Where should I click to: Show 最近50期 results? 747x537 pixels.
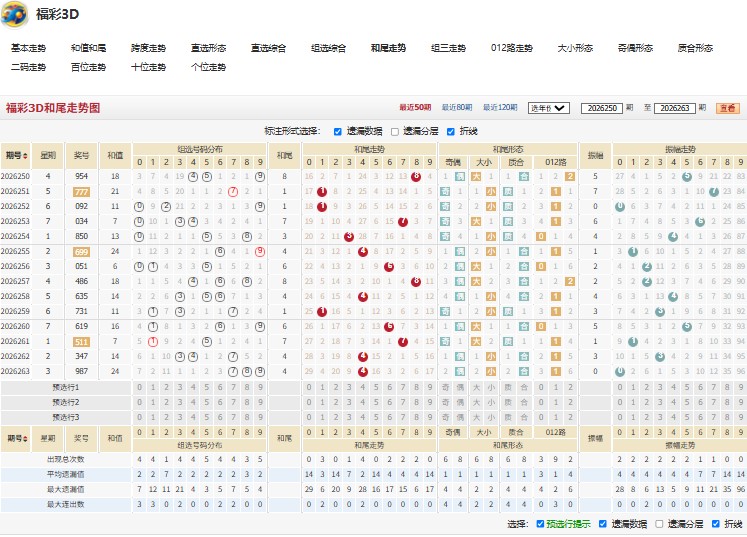[415, 108]
